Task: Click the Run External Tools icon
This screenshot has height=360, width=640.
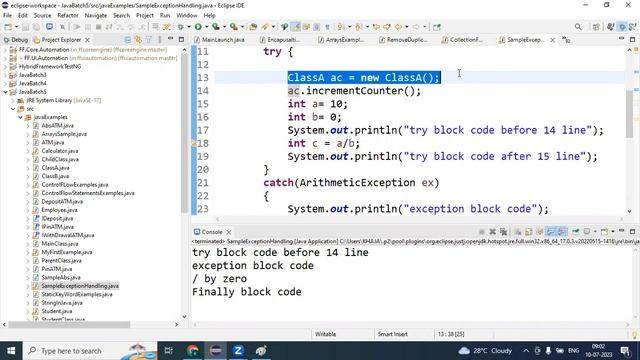Action: 233,27
